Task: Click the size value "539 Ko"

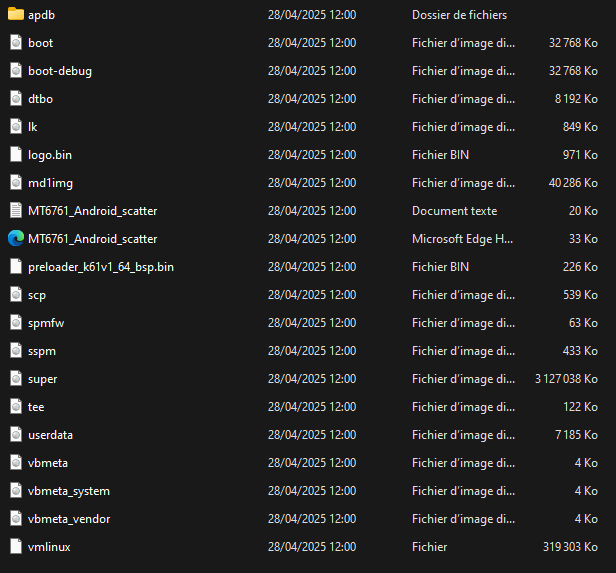Action: [x=580, y=295]
